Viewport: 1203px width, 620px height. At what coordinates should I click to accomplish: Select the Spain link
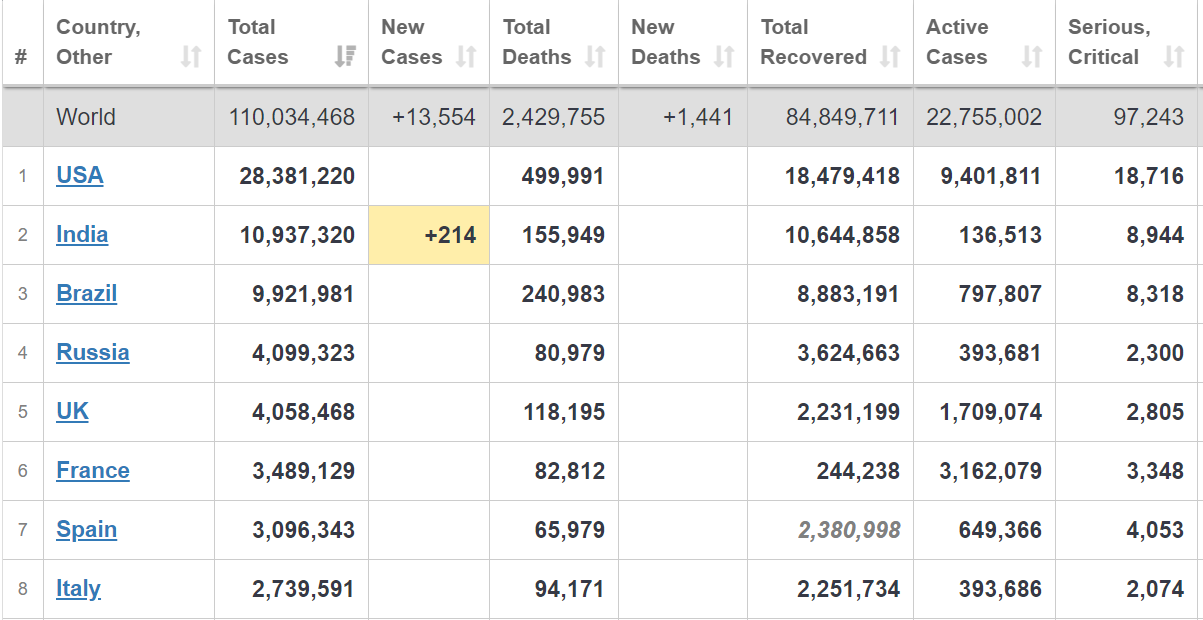(87, 530)
